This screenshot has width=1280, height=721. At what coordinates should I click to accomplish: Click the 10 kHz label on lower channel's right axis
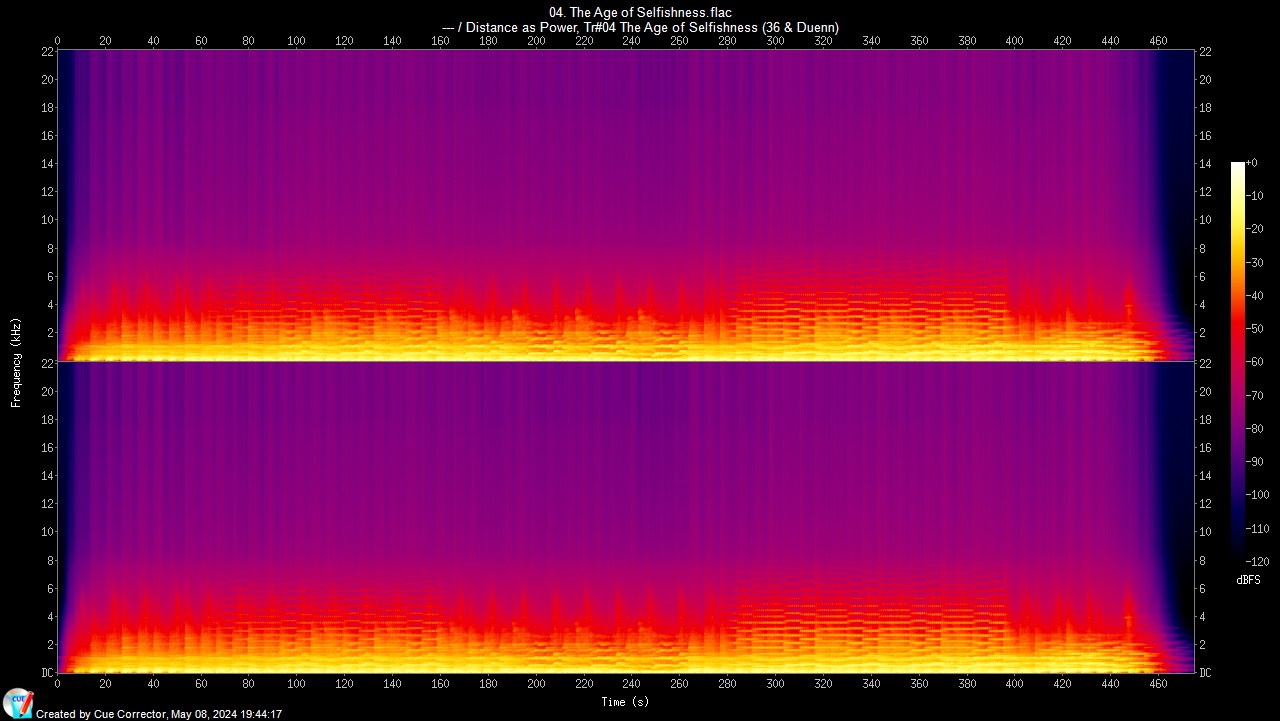[x=1205, y=532]
